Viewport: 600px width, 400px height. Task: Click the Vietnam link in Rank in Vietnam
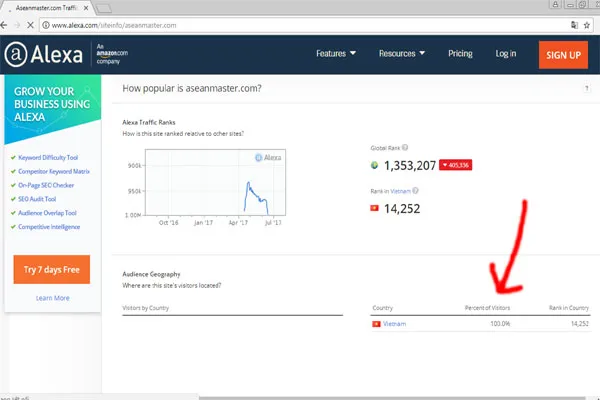coord(400,191)
